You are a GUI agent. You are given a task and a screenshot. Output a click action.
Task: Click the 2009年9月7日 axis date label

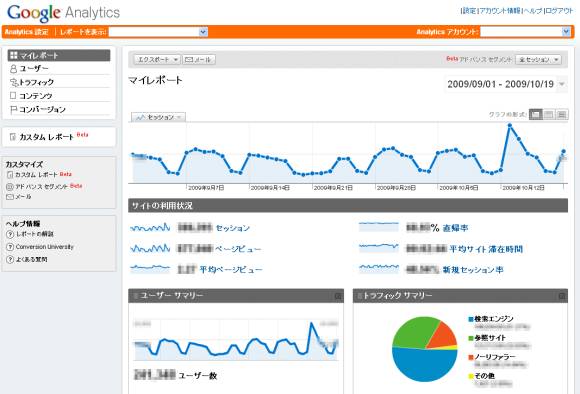click(x=206, y=188)
